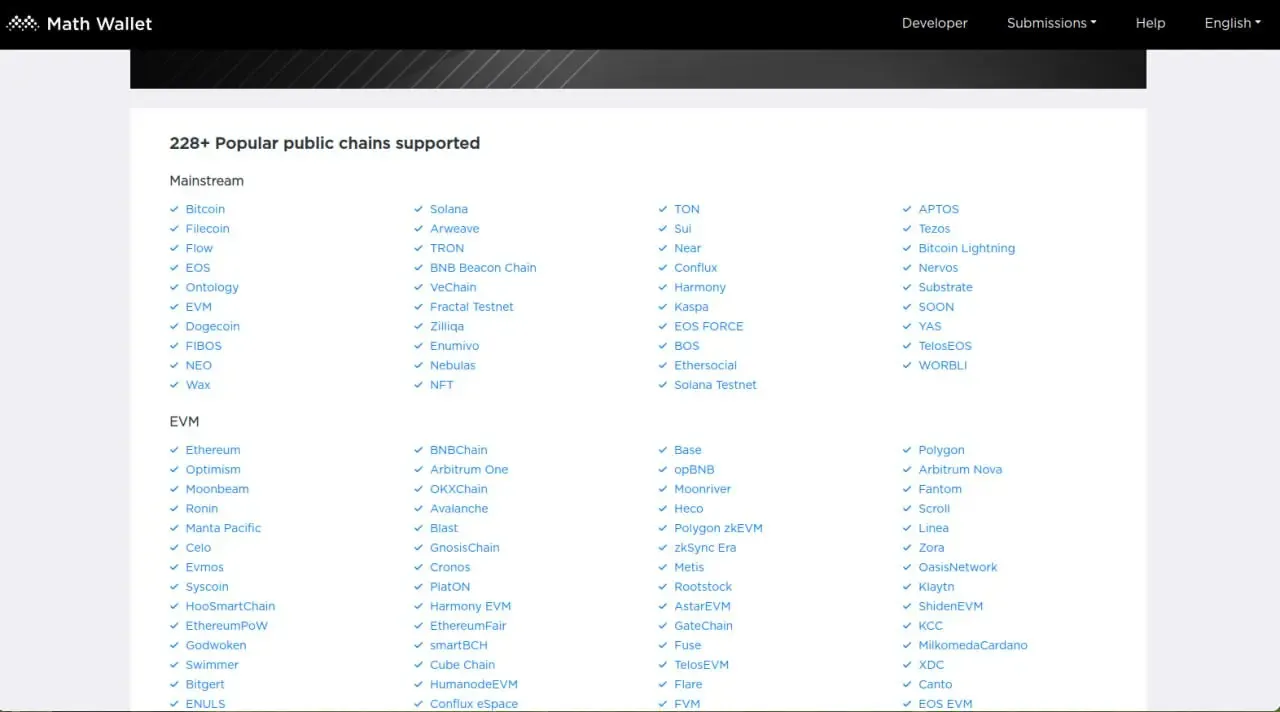Open the BNB Beacon Chain link
1280x712 pixels.
[483, 268]
